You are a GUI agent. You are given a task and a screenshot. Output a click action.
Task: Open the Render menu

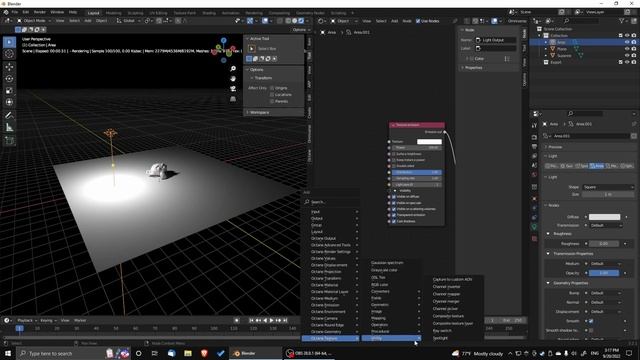pyautogui.click(x=40, y=12)
